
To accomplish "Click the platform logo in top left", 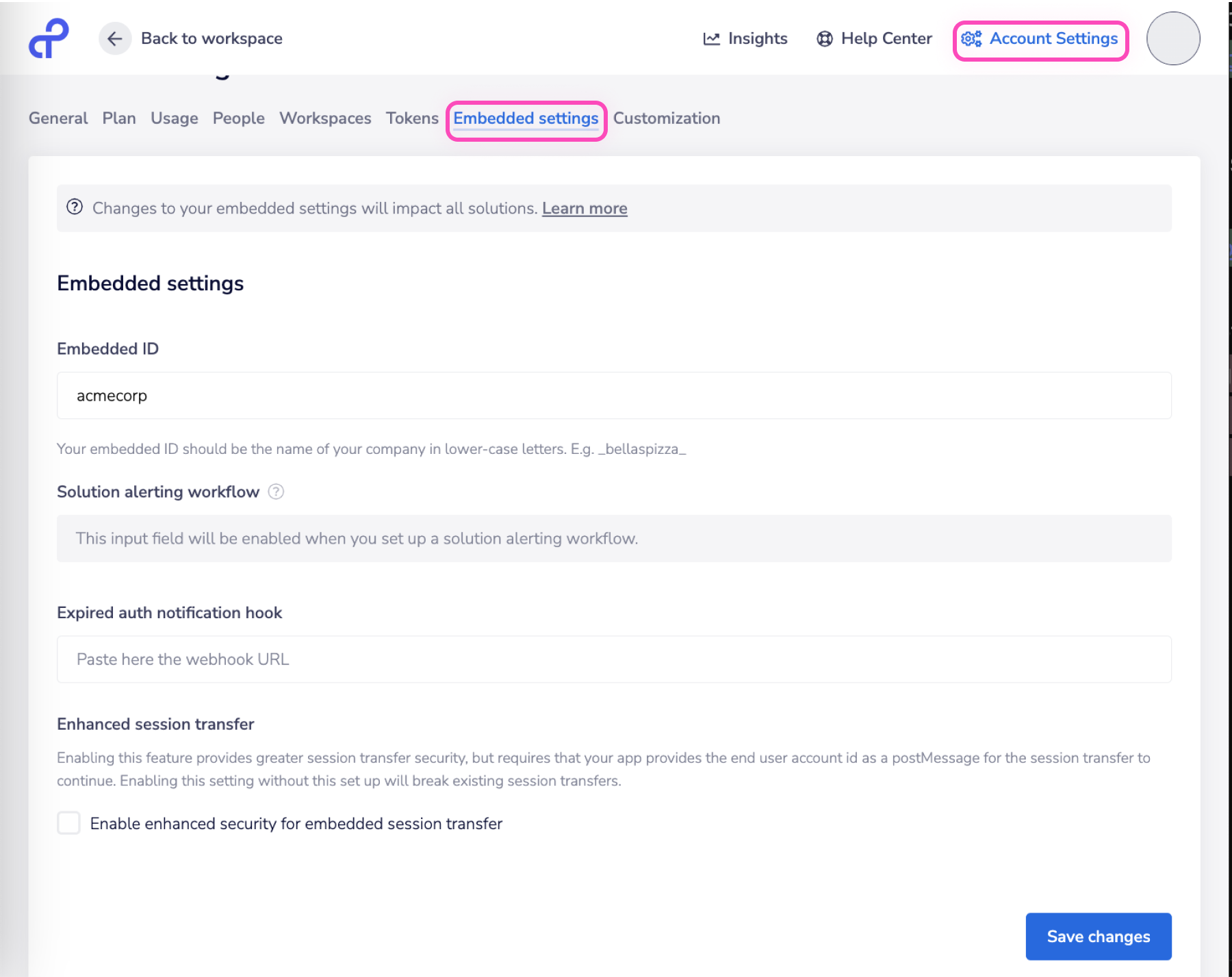I will 47,38.
